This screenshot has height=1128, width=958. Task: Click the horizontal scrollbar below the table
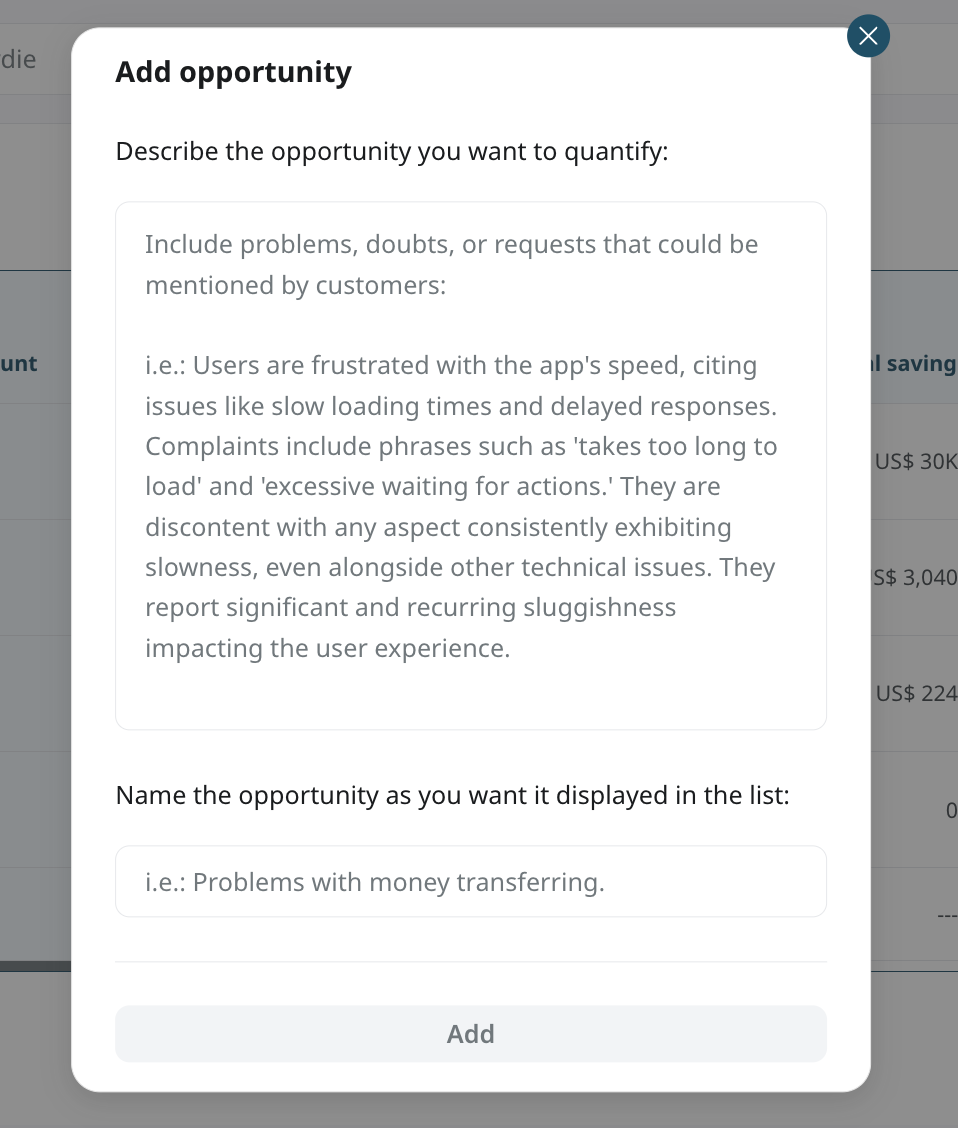click(35, 966)
